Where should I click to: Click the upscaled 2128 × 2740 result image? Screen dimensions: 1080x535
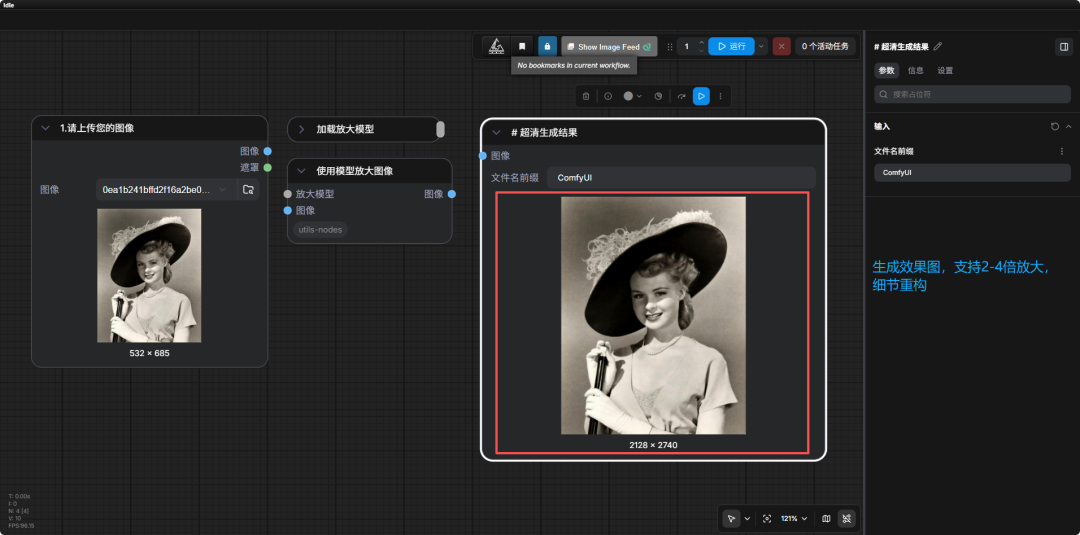pos(653,315)
